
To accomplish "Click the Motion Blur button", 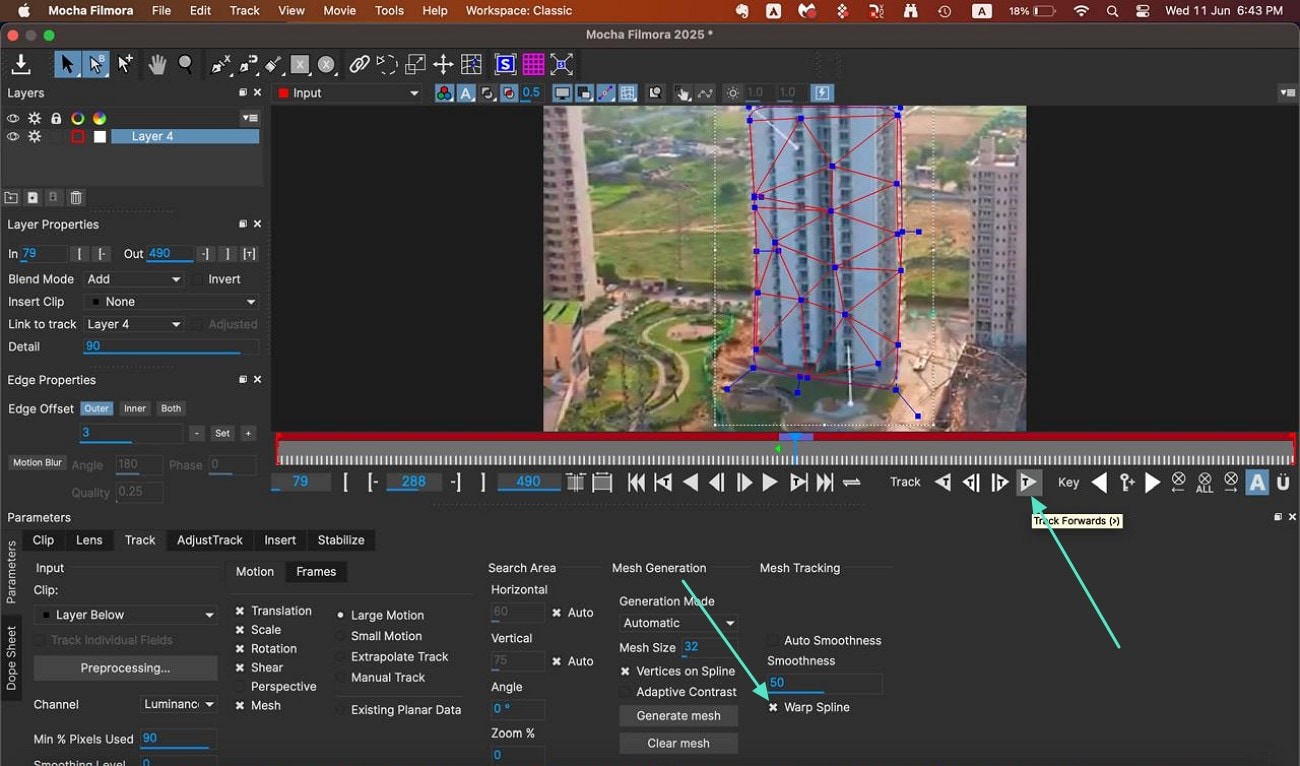I will pos(36,463).
